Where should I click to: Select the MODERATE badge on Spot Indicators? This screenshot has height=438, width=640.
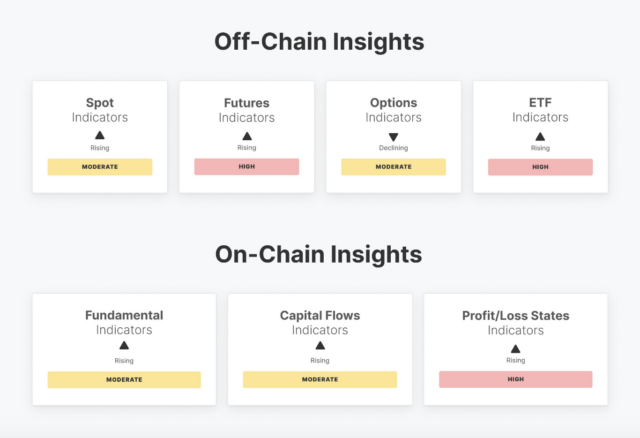[100, 167]
